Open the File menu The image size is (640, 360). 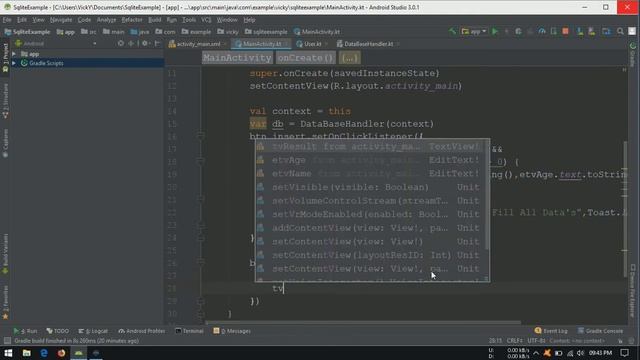[x=7, y=20]
